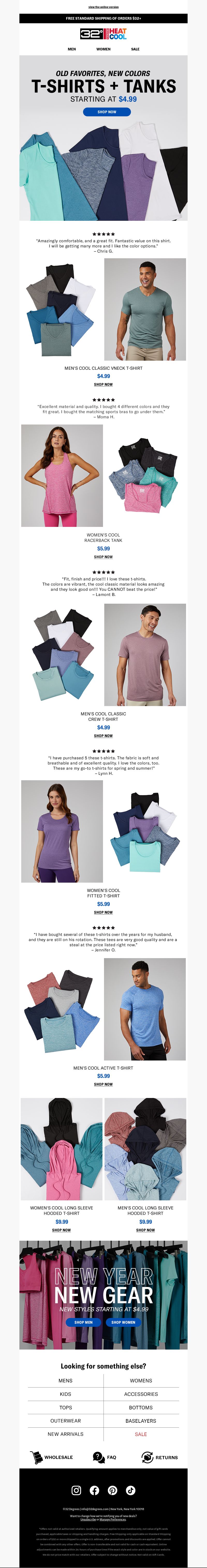
Task: Click view the online version link
Action: point(103,7)
